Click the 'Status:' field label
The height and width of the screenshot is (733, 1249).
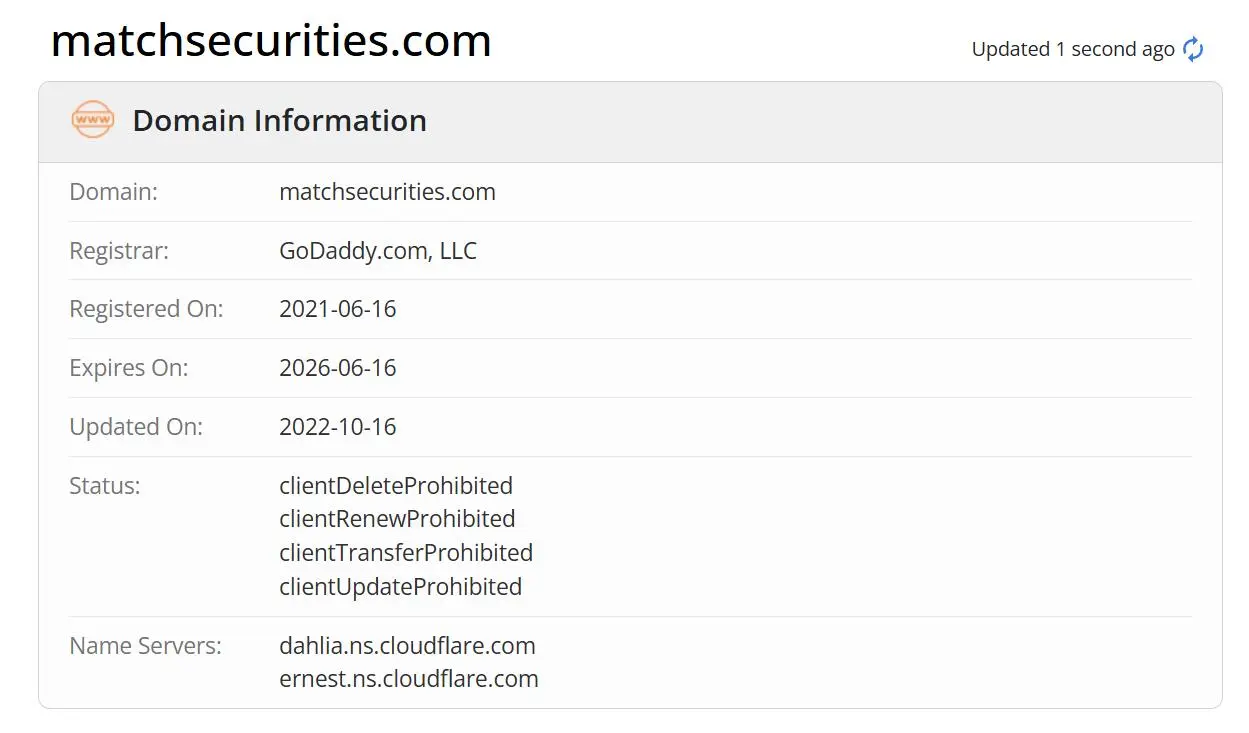(105, 486)
